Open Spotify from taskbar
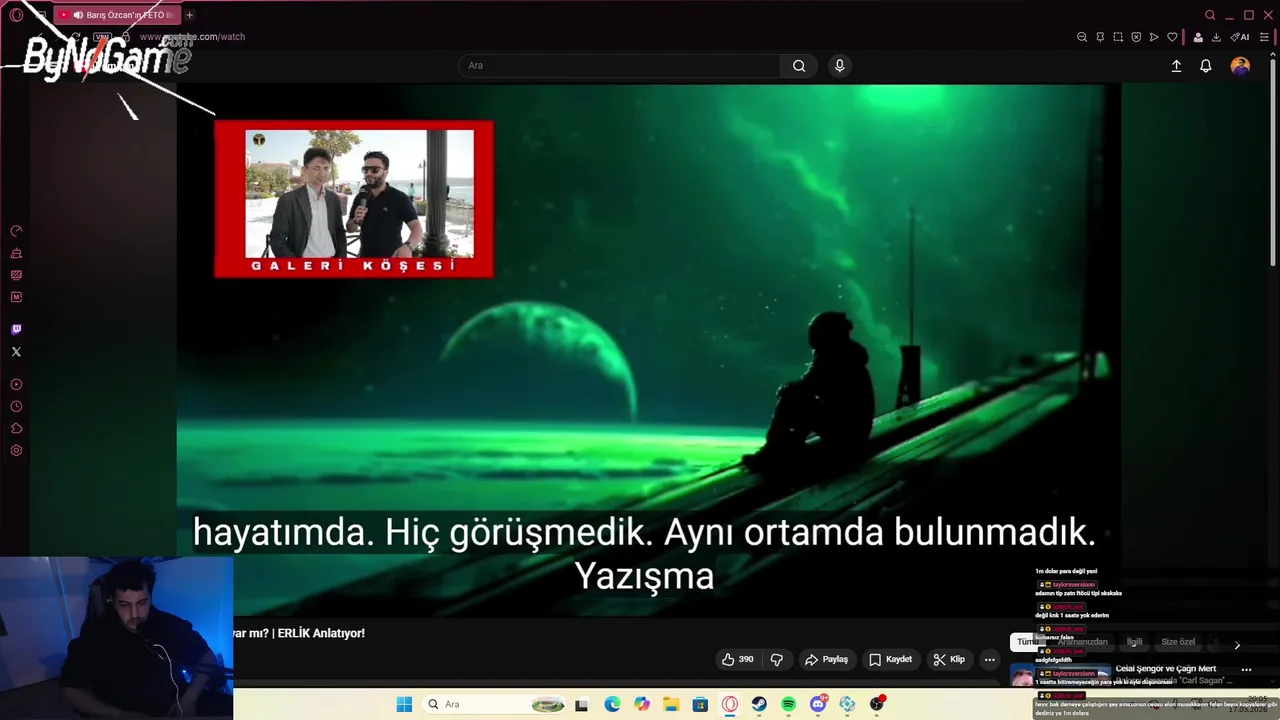Viewport: 1280px width, 720px height. tap(788, 704)
